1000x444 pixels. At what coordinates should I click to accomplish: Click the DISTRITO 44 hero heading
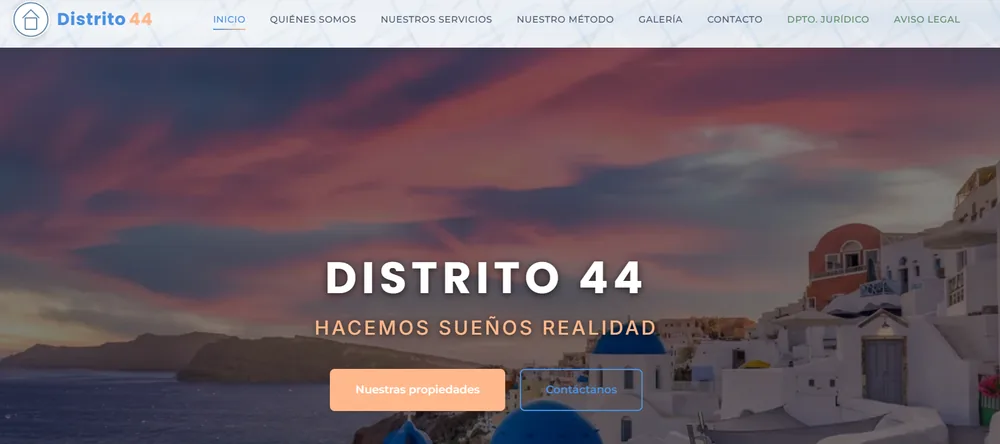coord(484,278)
